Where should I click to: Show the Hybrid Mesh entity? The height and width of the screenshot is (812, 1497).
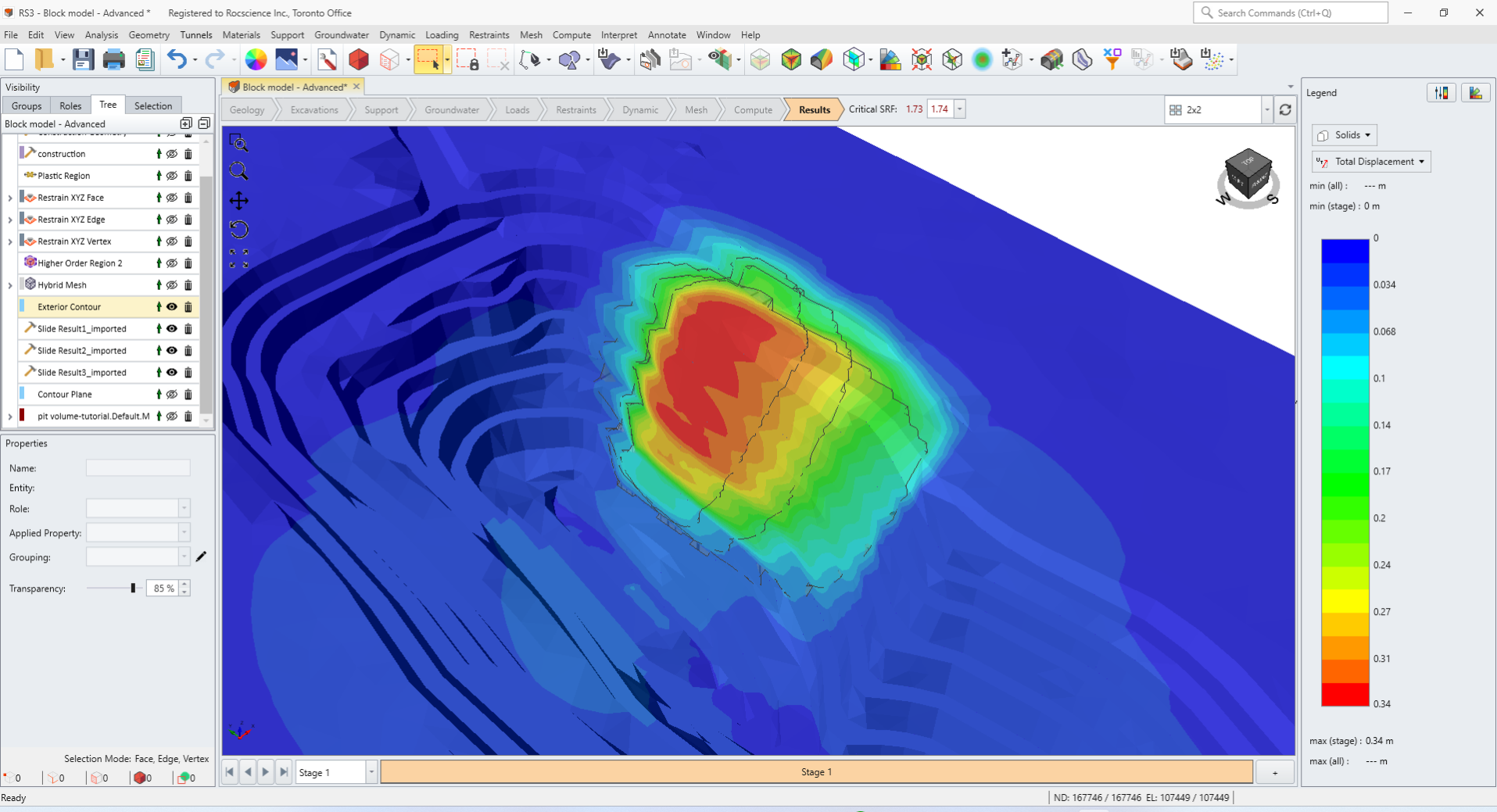(x=172, y=285)
